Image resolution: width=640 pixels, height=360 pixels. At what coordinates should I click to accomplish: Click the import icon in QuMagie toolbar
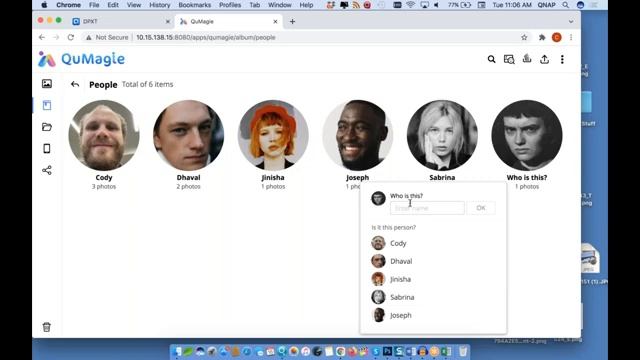527,59
